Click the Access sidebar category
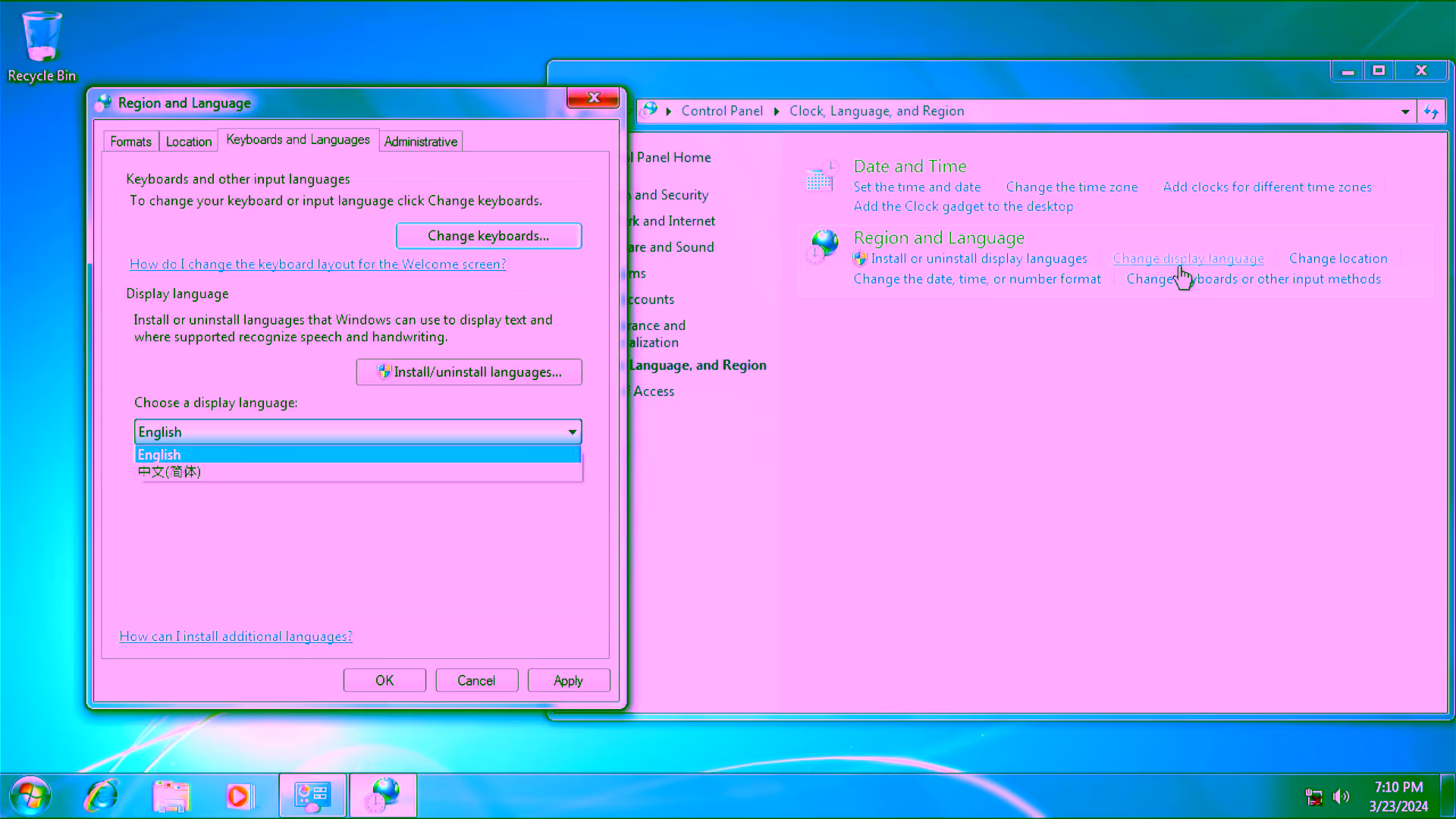1456x819 pixels. pyautogui.click(x=652, y=392)
